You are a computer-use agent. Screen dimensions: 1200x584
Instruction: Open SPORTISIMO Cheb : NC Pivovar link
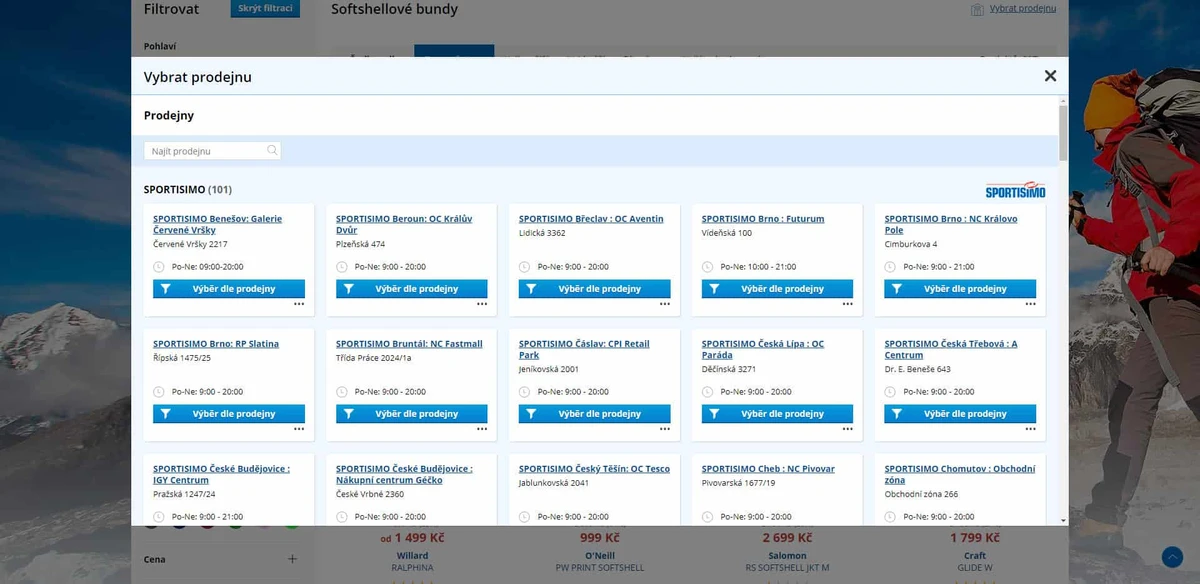tap(768, 469)
